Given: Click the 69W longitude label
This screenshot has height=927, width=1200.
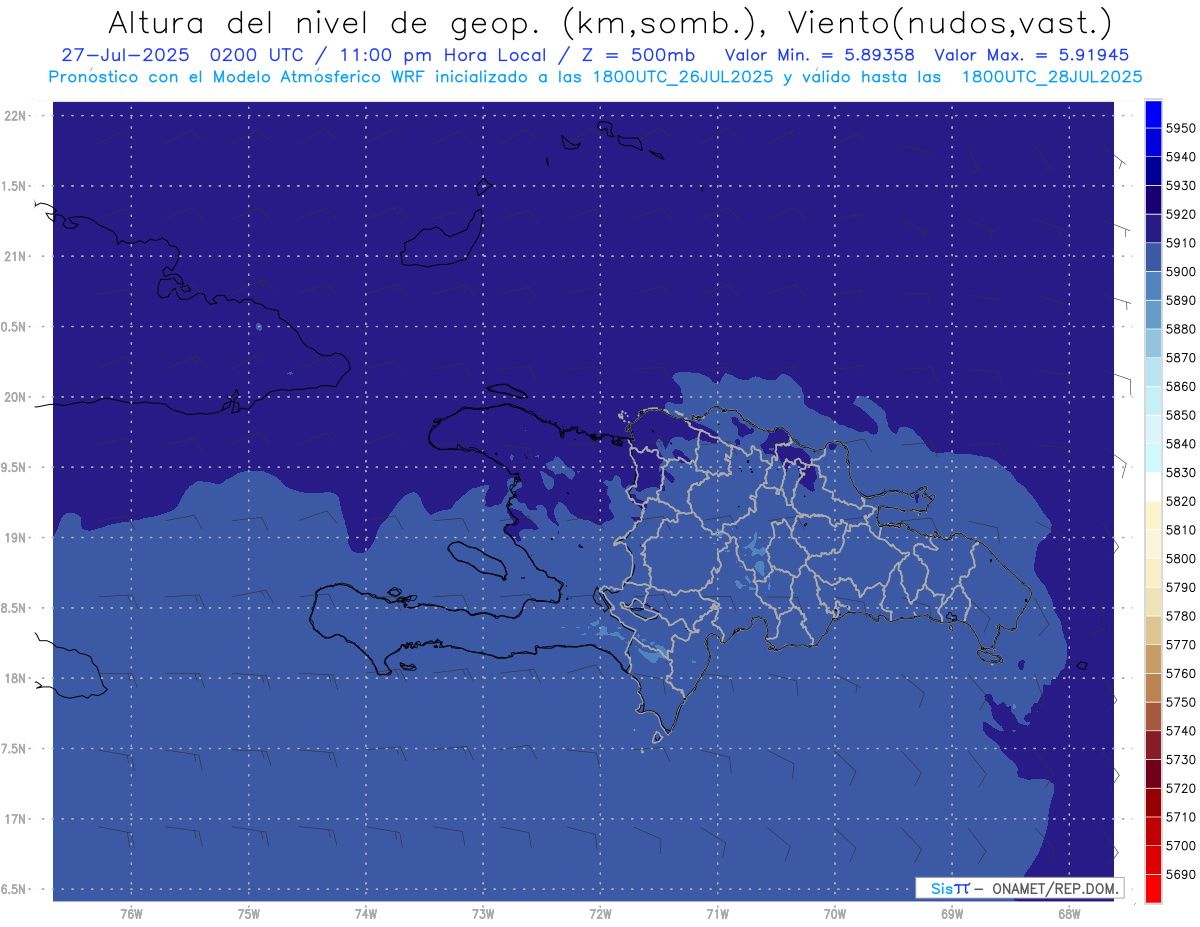Looking at the screenshot, I should tap(952, 914).
